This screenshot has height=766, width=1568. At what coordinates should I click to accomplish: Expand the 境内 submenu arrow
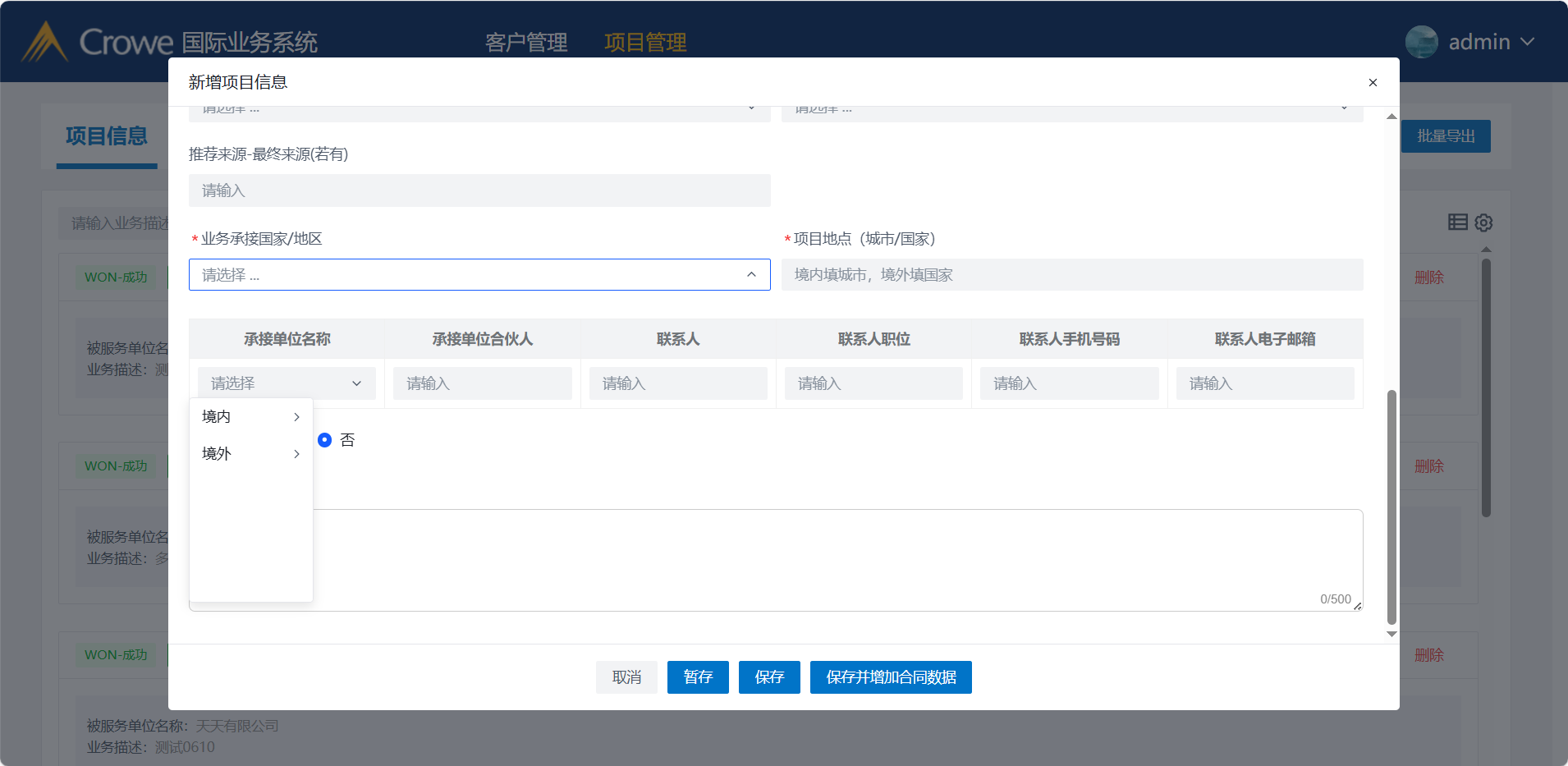[x=296, y=417]
